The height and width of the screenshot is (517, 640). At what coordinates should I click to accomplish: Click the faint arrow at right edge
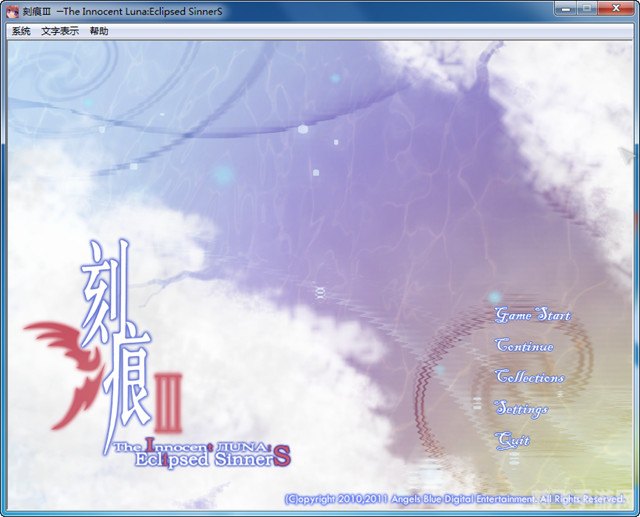(x=628, y=155)
